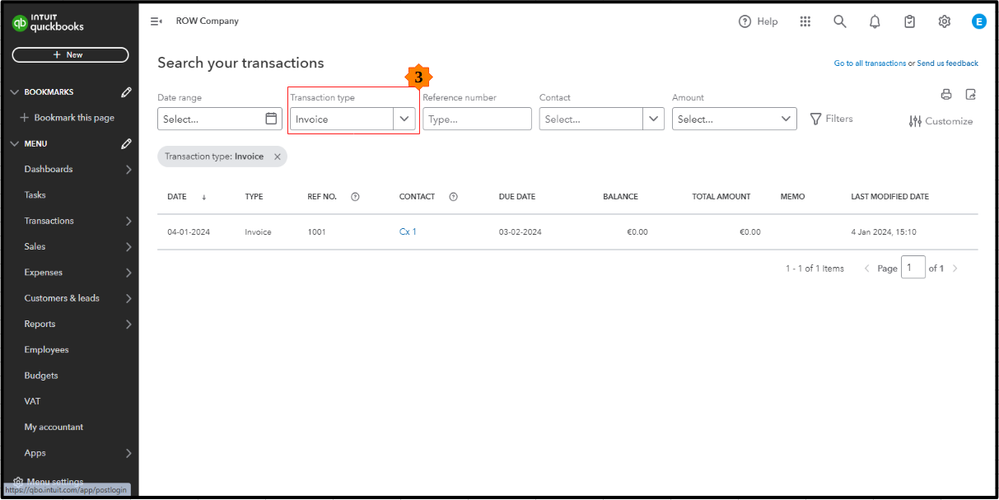This screenshot has width=999, height=500.
Task: Go to next page arrow
Action: pos(954,269)
